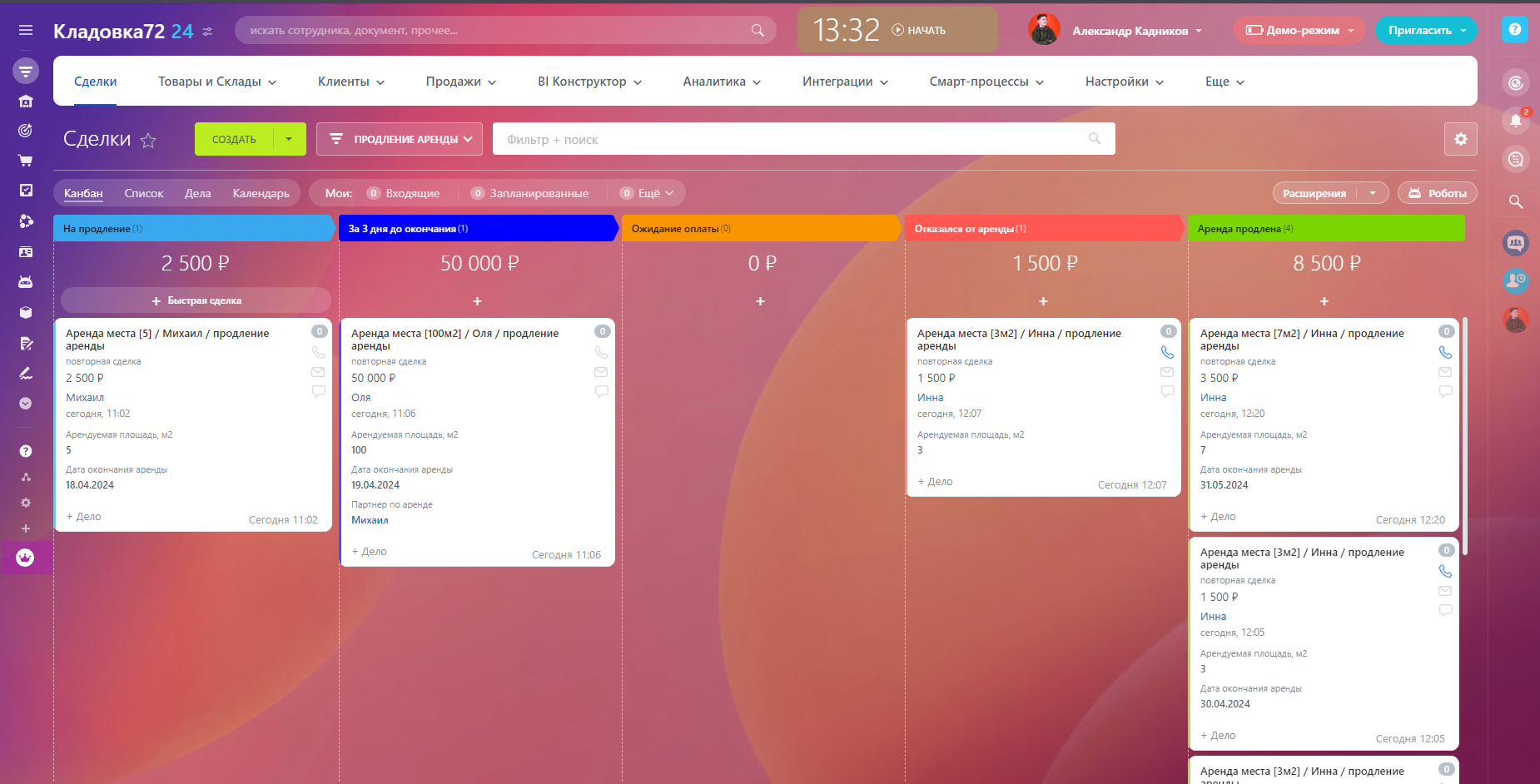Open the robot icon in left sidebar

tap(26, 282)
